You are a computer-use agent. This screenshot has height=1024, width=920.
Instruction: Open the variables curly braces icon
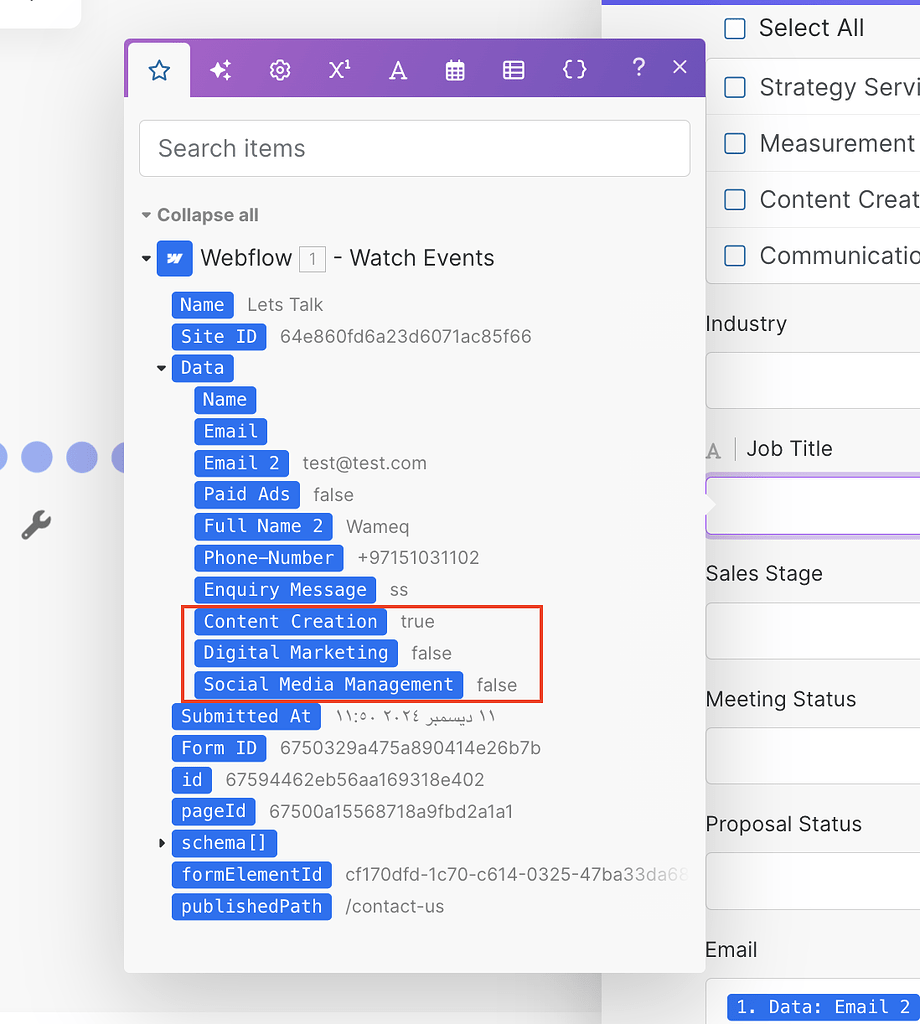click(574, 70)
